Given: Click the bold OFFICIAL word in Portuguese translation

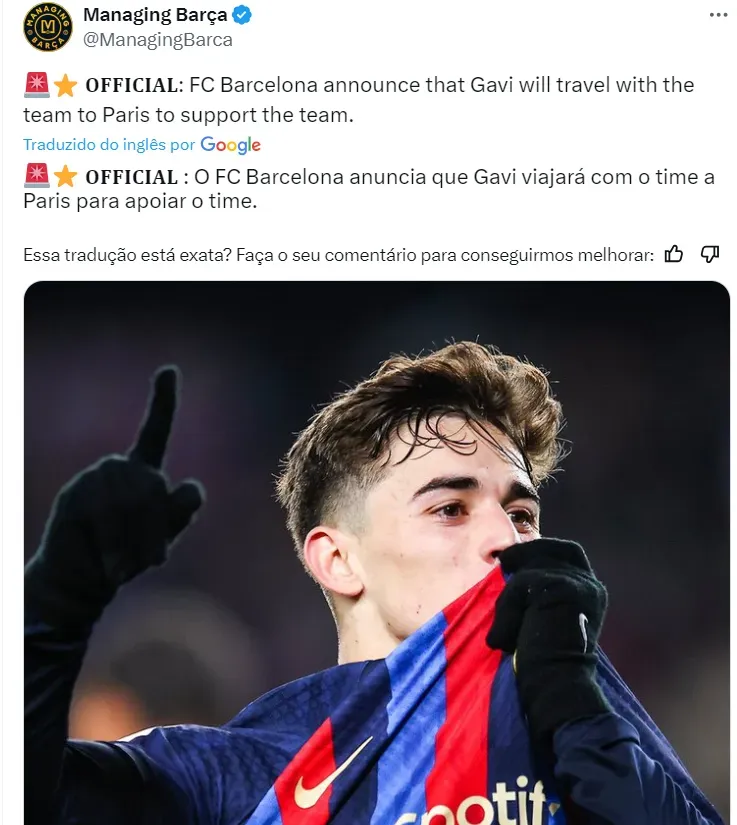Looking at the screenshot, I should [x=131, y=178].
